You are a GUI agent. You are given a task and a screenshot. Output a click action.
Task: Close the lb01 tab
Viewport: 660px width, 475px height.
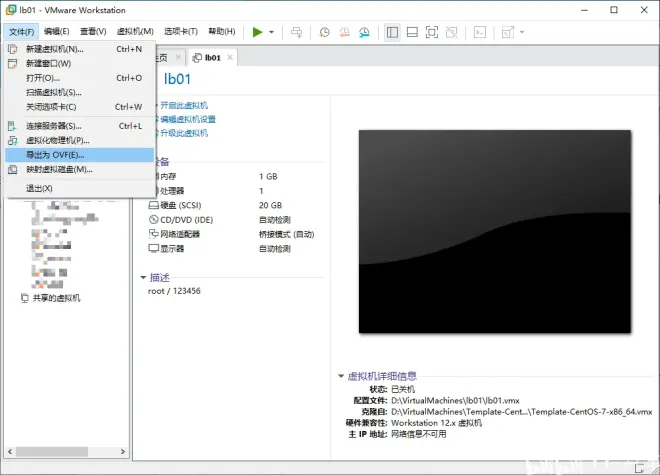[x=230, y=57]
